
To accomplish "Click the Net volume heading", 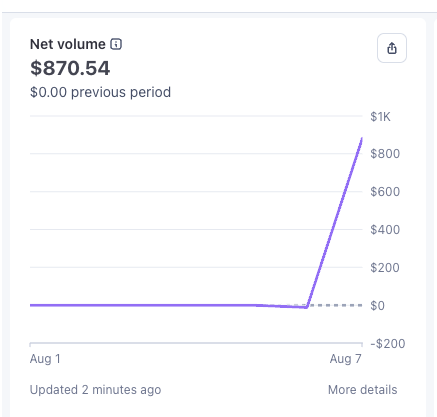I will point(68,44).
